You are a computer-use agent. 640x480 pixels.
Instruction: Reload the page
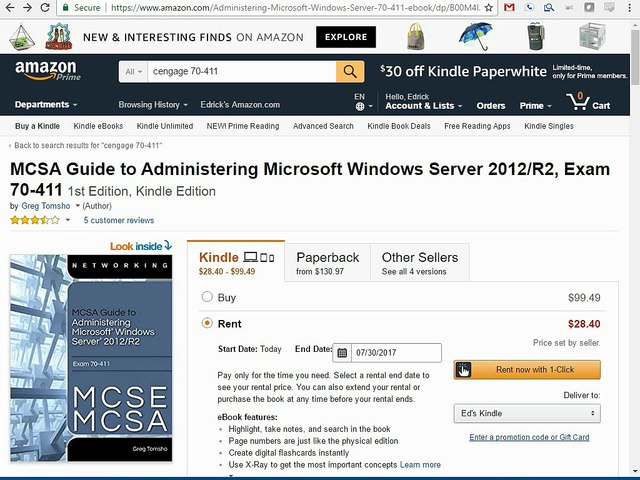(x=46, y=7)
